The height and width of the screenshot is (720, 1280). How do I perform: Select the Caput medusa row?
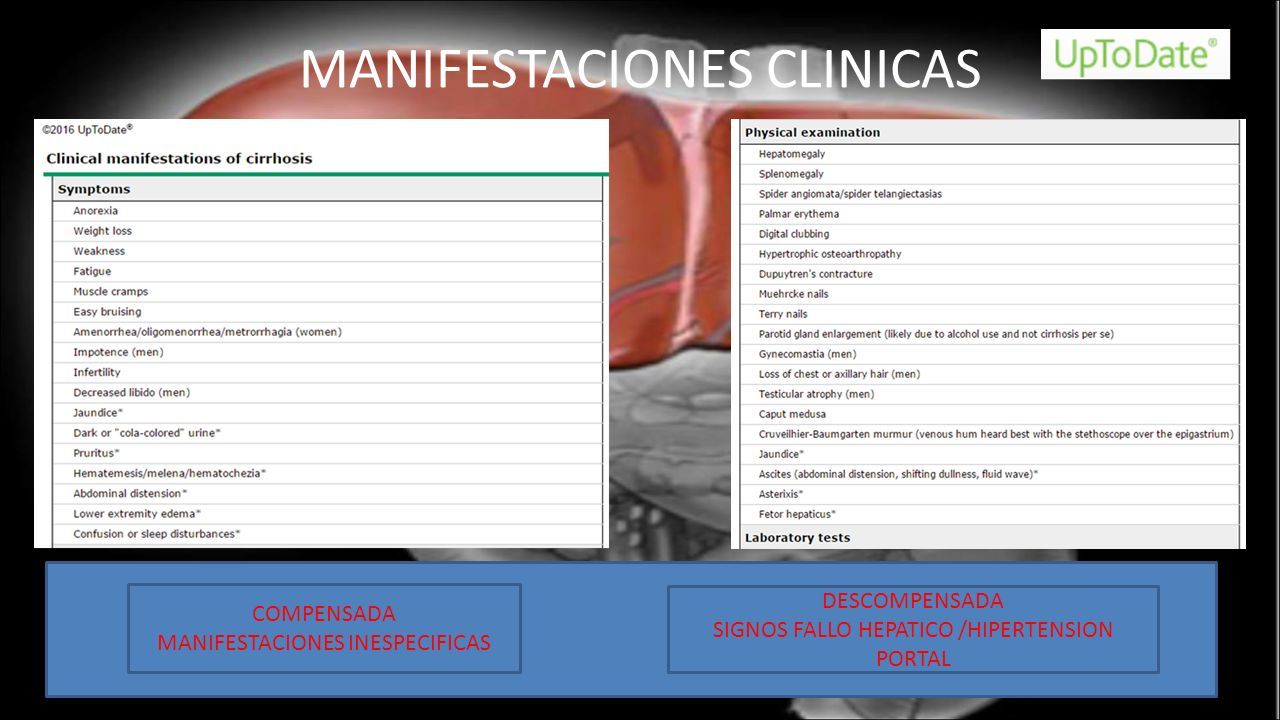tap(990, 414)
